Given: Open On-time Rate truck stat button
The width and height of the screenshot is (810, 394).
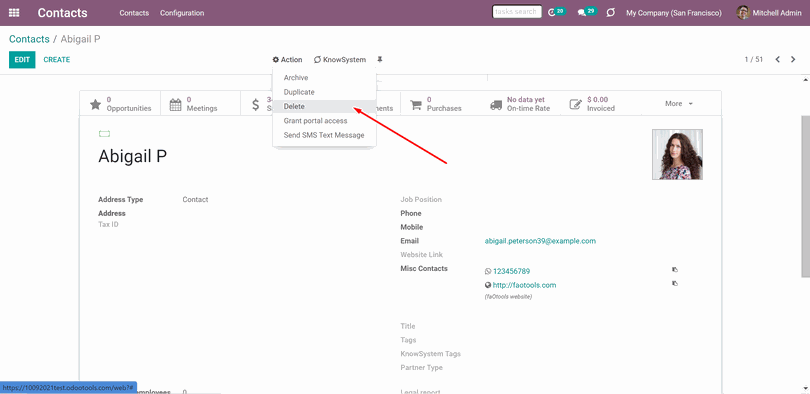Looking at the screenshot, I should point(521,104).
